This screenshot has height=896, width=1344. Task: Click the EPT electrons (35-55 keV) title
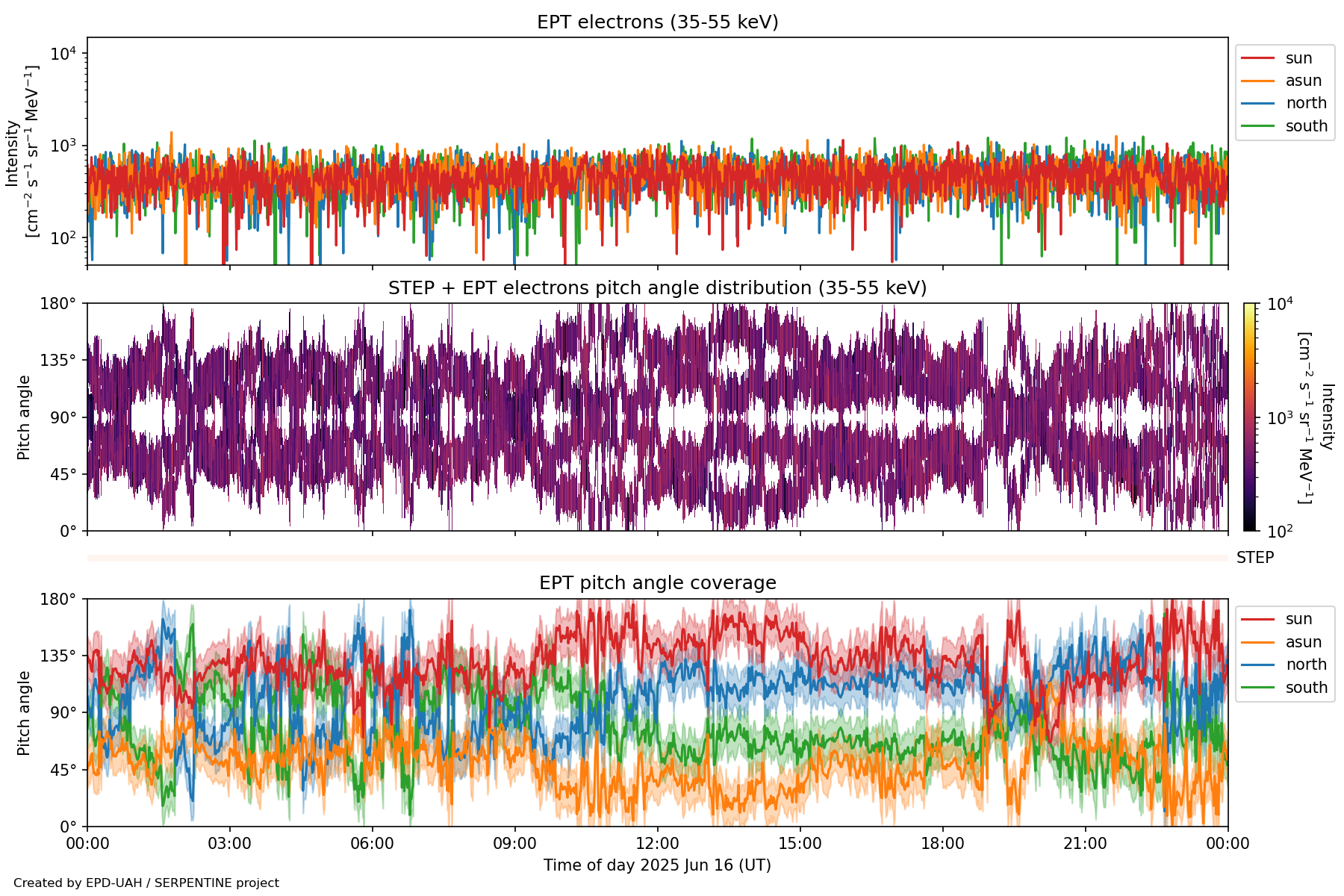click(x=657, y=22)
